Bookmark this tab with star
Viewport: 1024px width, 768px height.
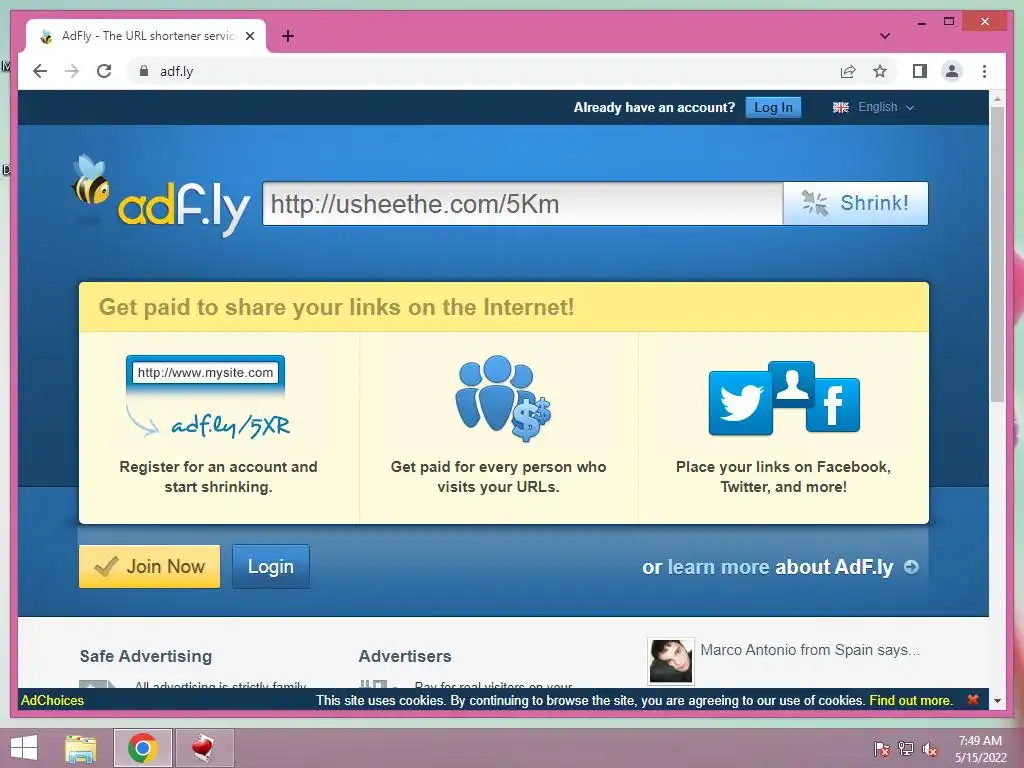pos(880,71)
